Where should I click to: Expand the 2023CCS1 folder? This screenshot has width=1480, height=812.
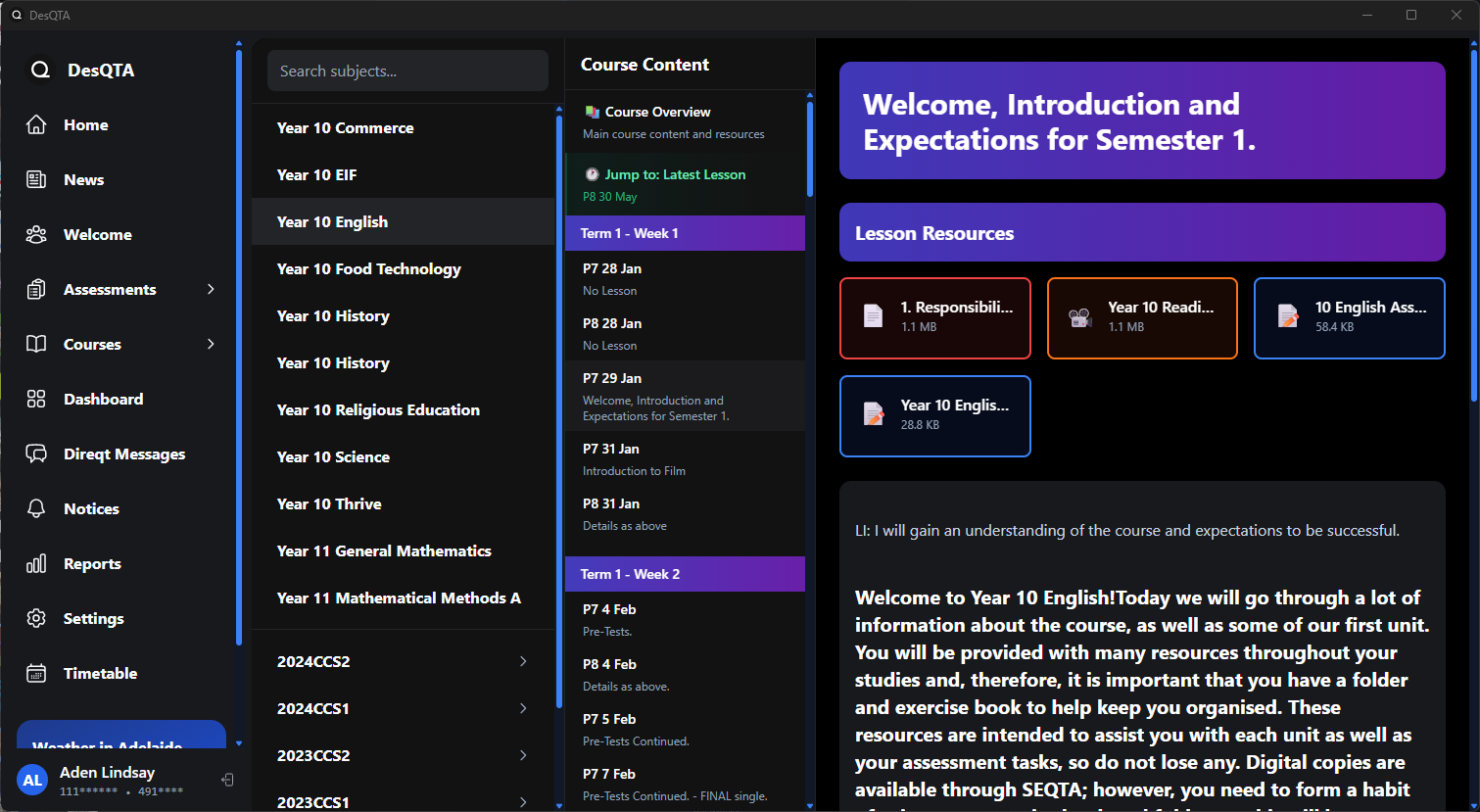point(403,801)
